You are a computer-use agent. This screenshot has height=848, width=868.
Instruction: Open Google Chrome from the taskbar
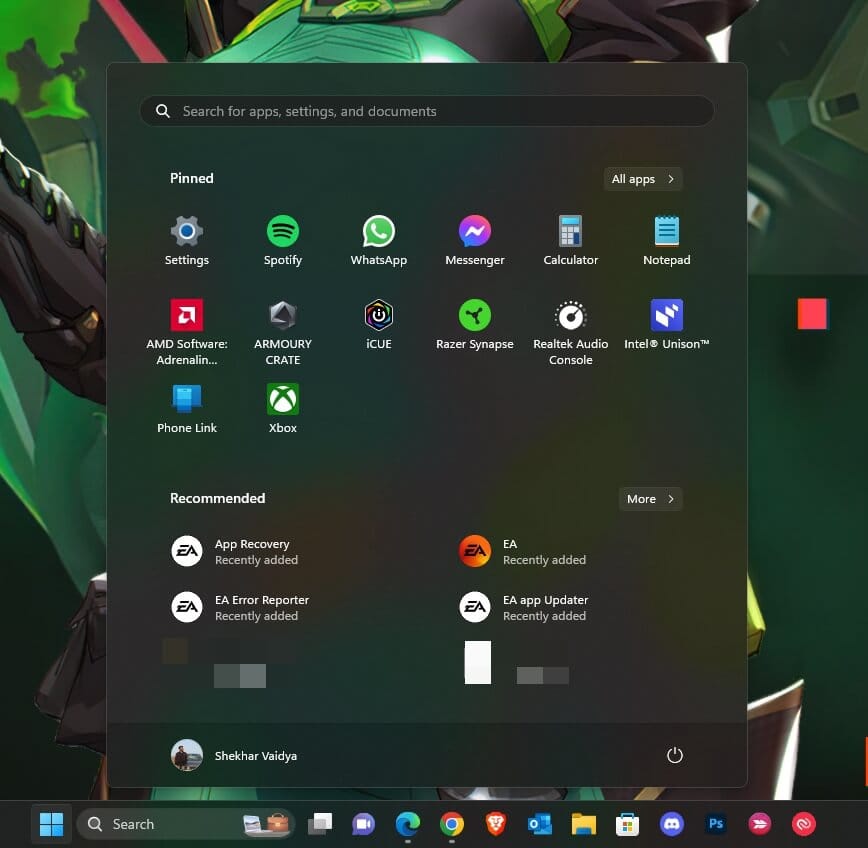click(452, 824)
